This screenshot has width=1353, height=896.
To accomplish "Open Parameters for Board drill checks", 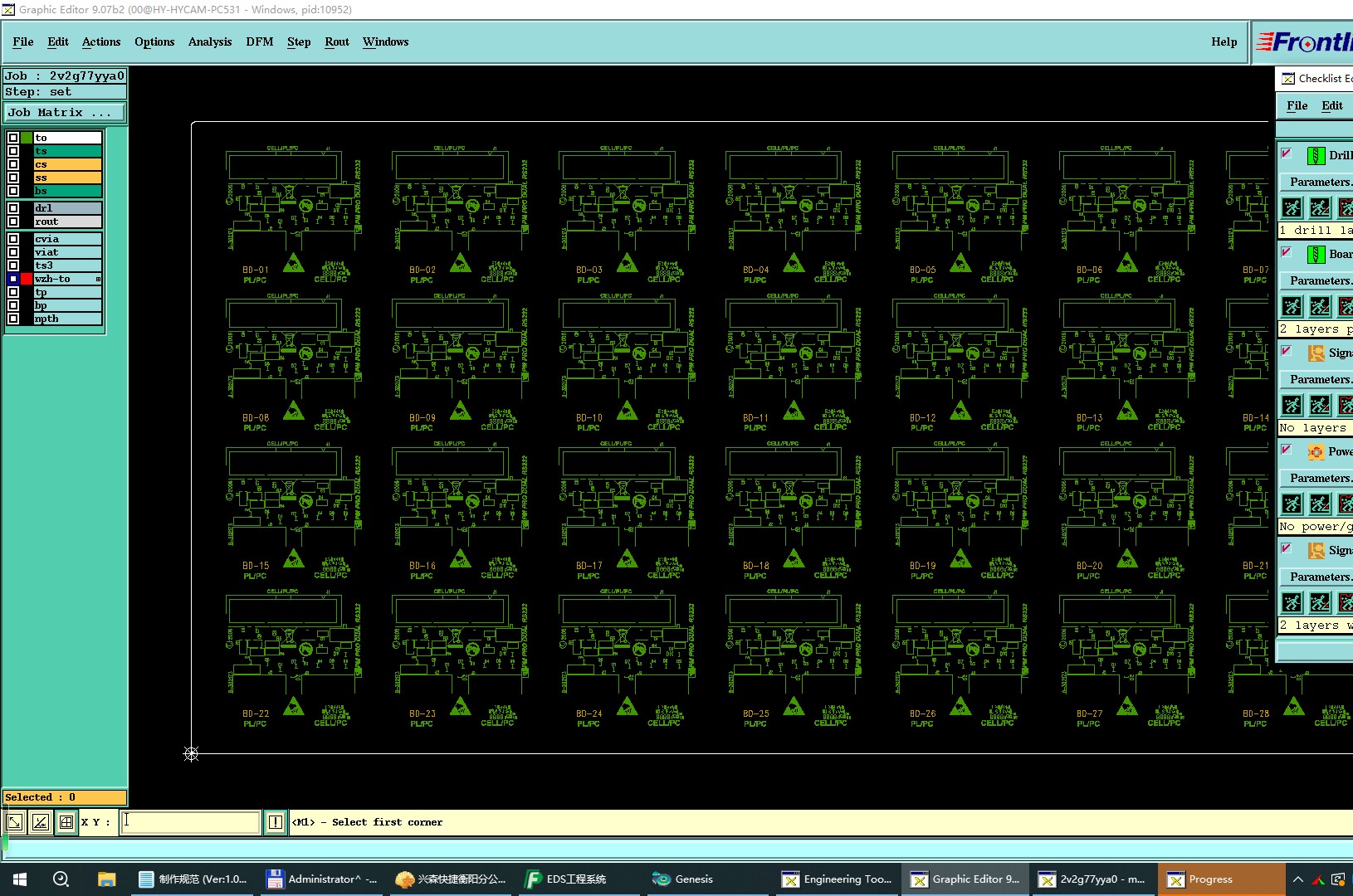I will (x=1318, y=280).
